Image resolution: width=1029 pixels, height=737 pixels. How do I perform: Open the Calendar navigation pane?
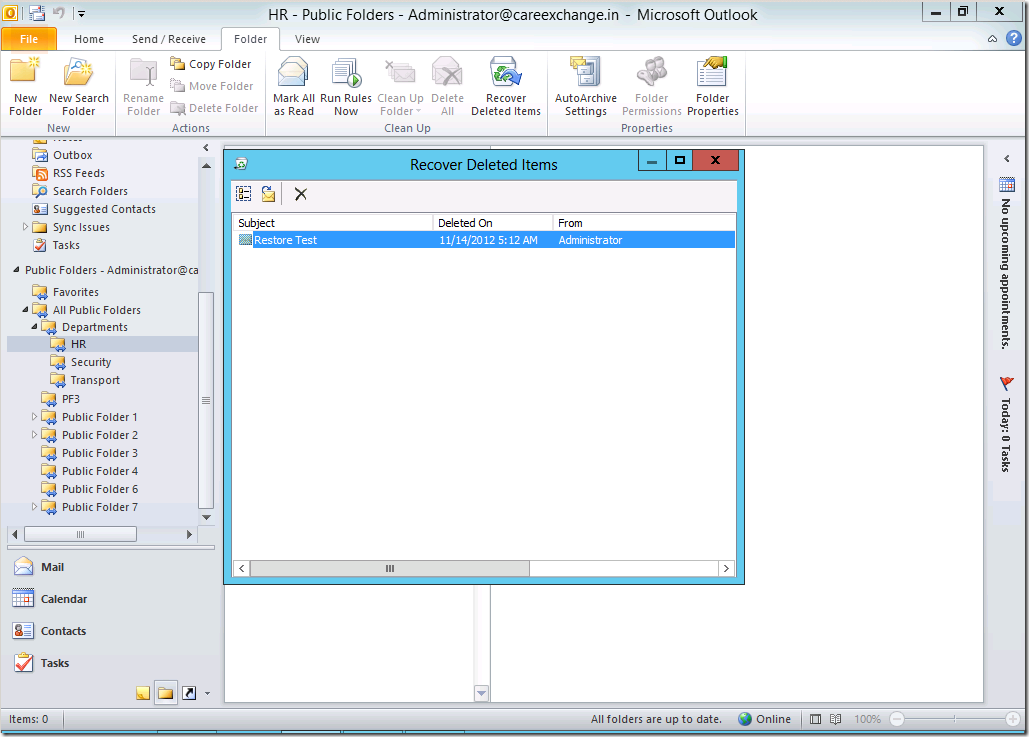(111, 599)
